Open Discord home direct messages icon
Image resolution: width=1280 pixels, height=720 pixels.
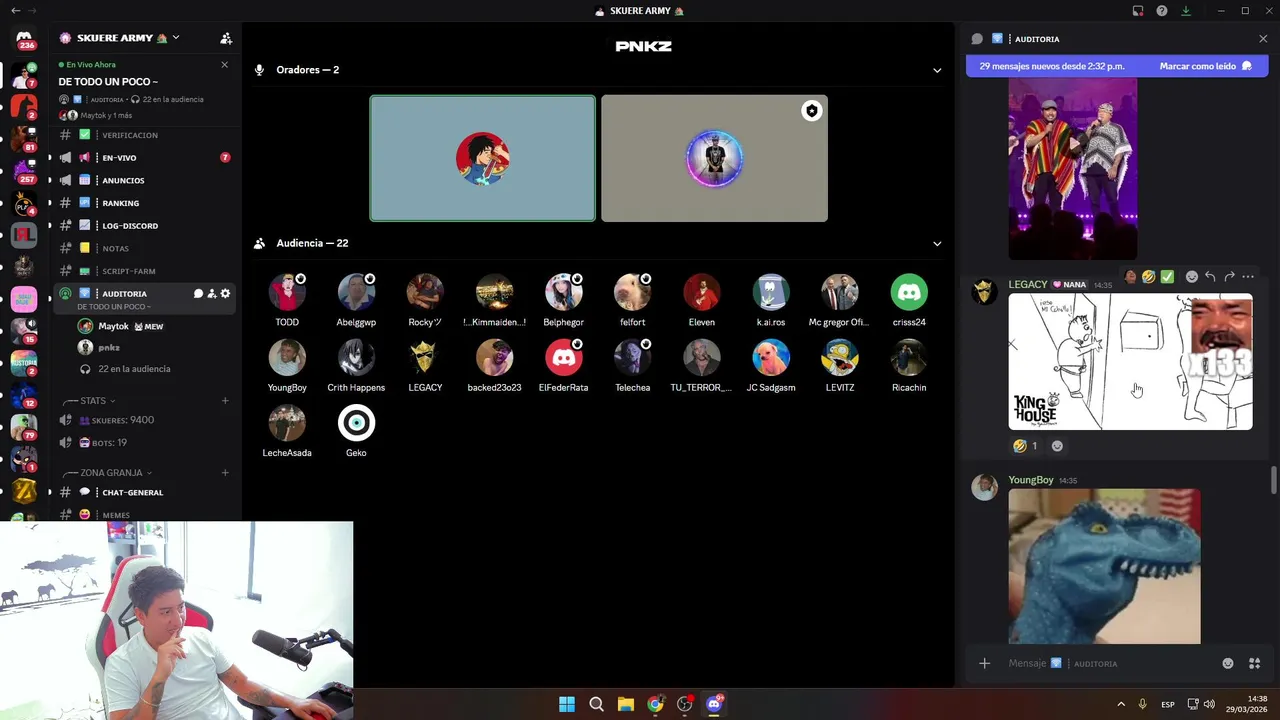[x=24, y=39]
